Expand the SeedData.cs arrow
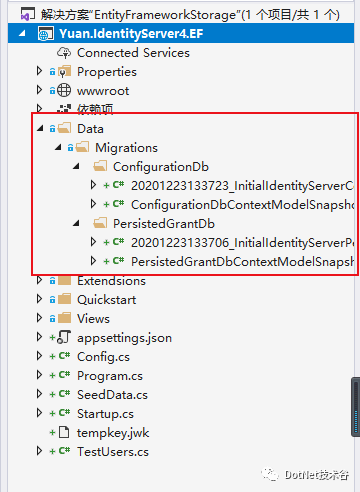 [x=39, y=394]
